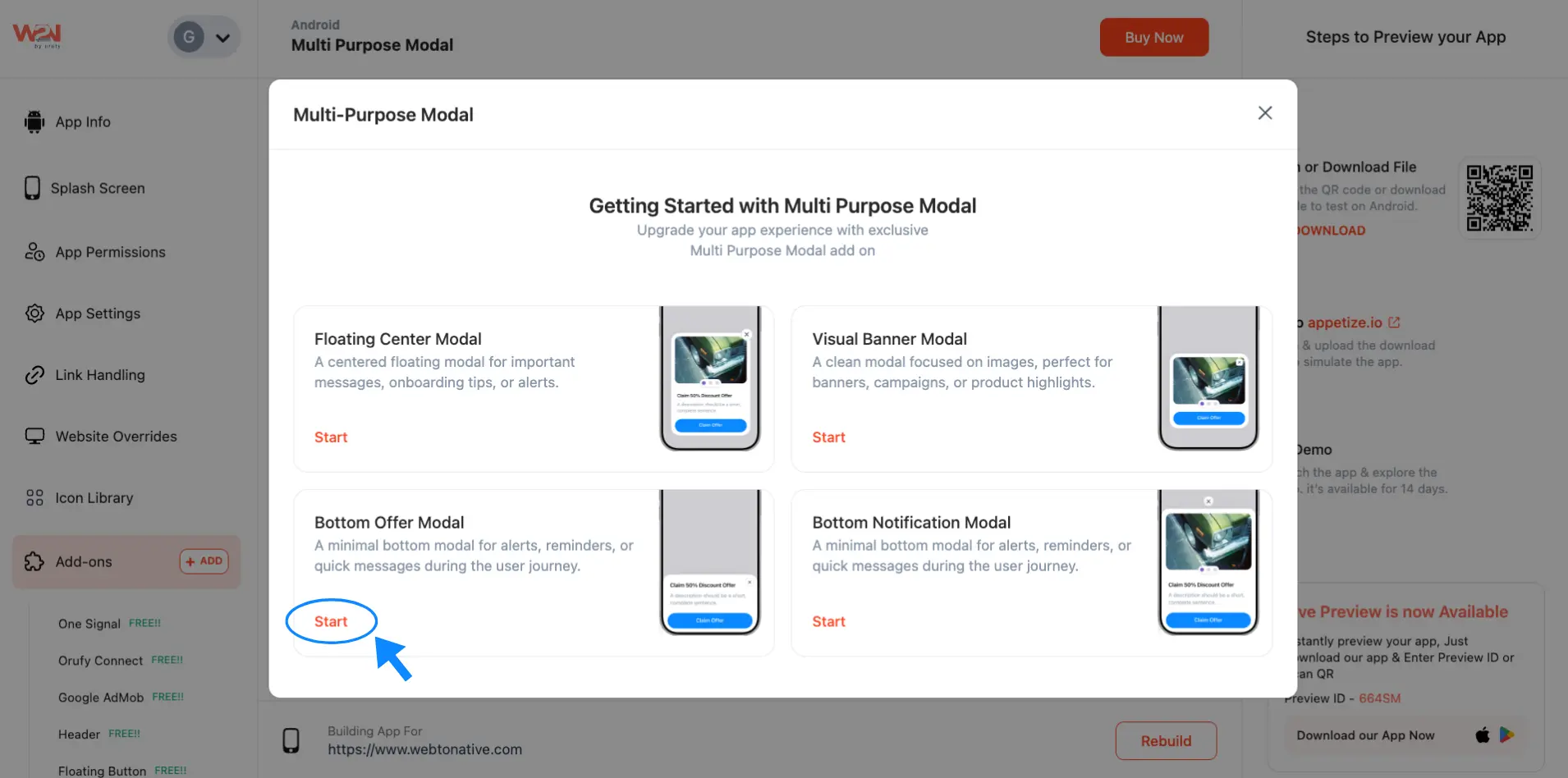This screenshot has height=778, width=1568.
Task: Open Splash Screen phone icon
Action: (32, 188)
